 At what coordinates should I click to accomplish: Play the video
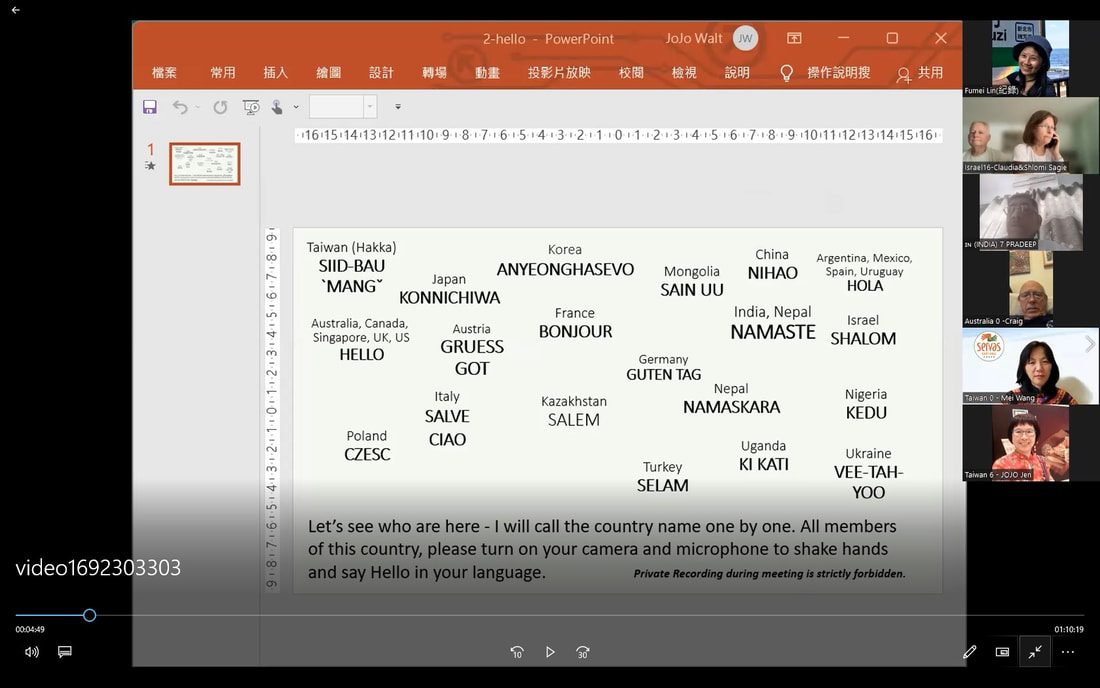(550, 652)
